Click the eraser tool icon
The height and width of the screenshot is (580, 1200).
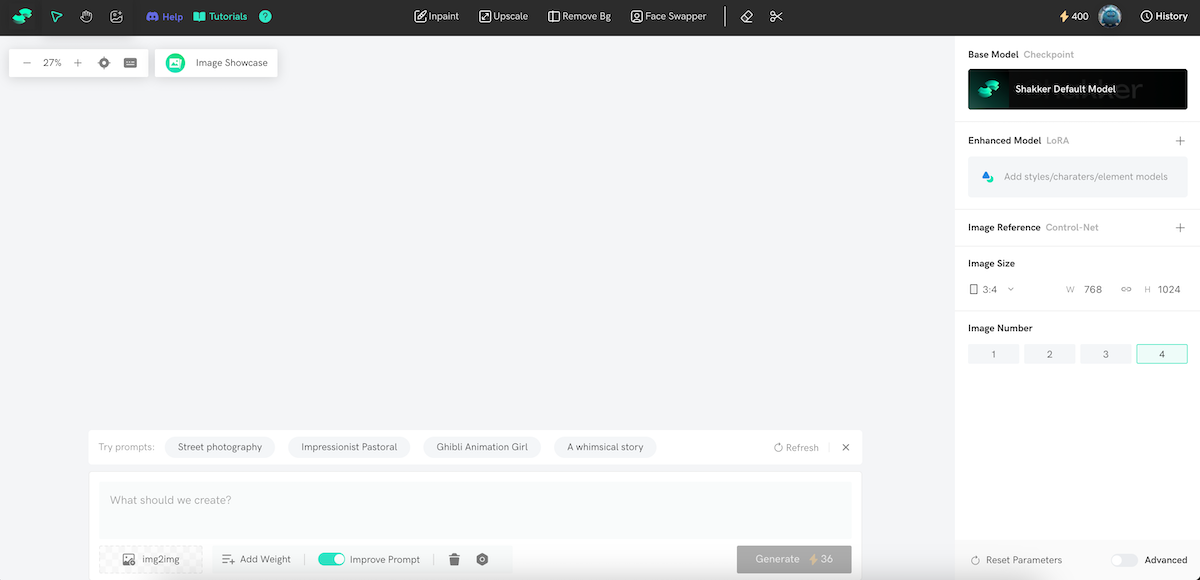(747, 17)
